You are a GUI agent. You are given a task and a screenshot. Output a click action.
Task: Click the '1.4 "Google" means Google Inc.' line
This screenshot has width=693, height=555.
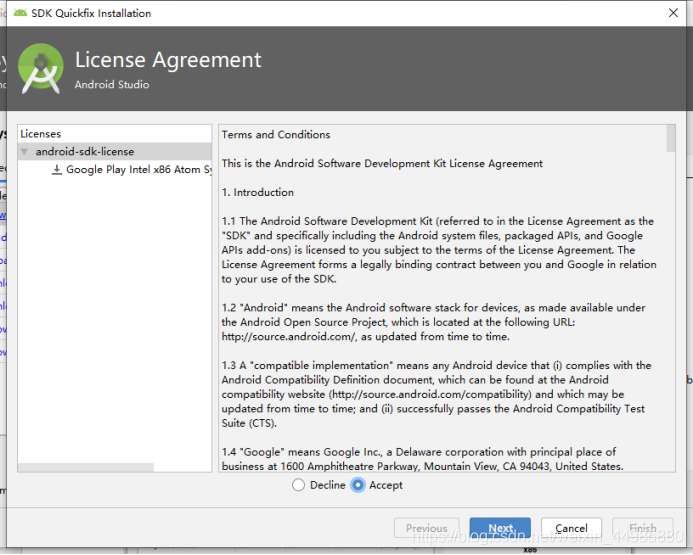[x=418, y=452]
